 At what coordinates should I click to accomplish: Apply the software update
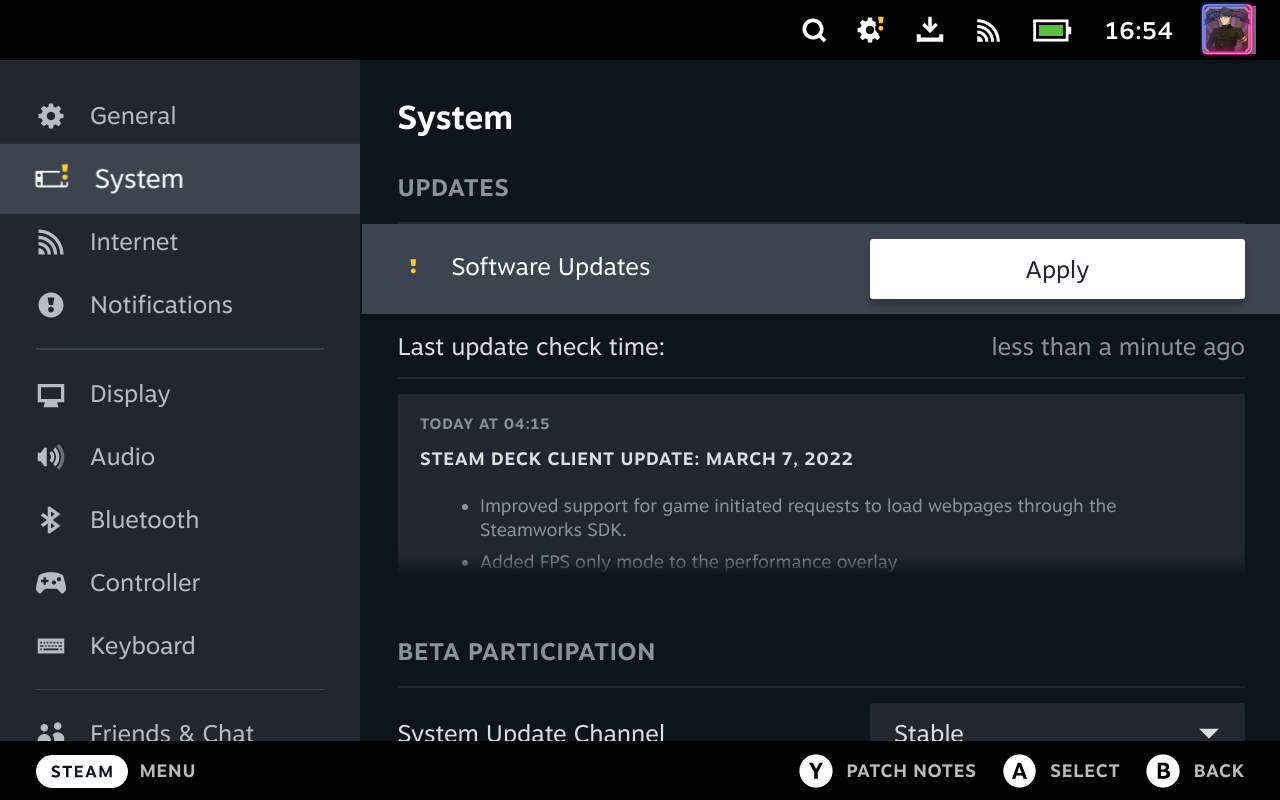(1057, 269)
